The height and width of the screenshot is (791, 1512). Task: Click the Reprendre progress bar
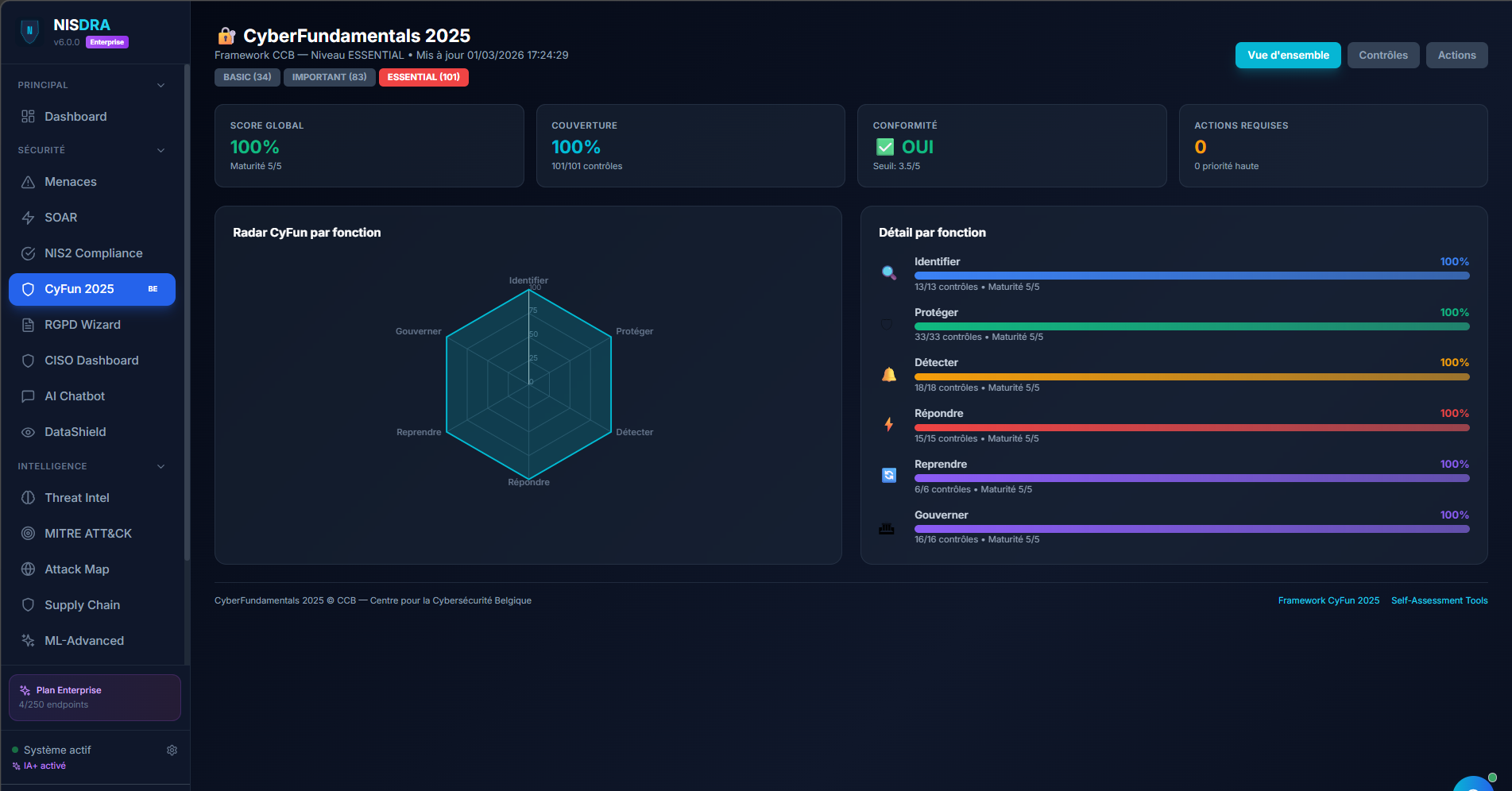(1192, 478)
